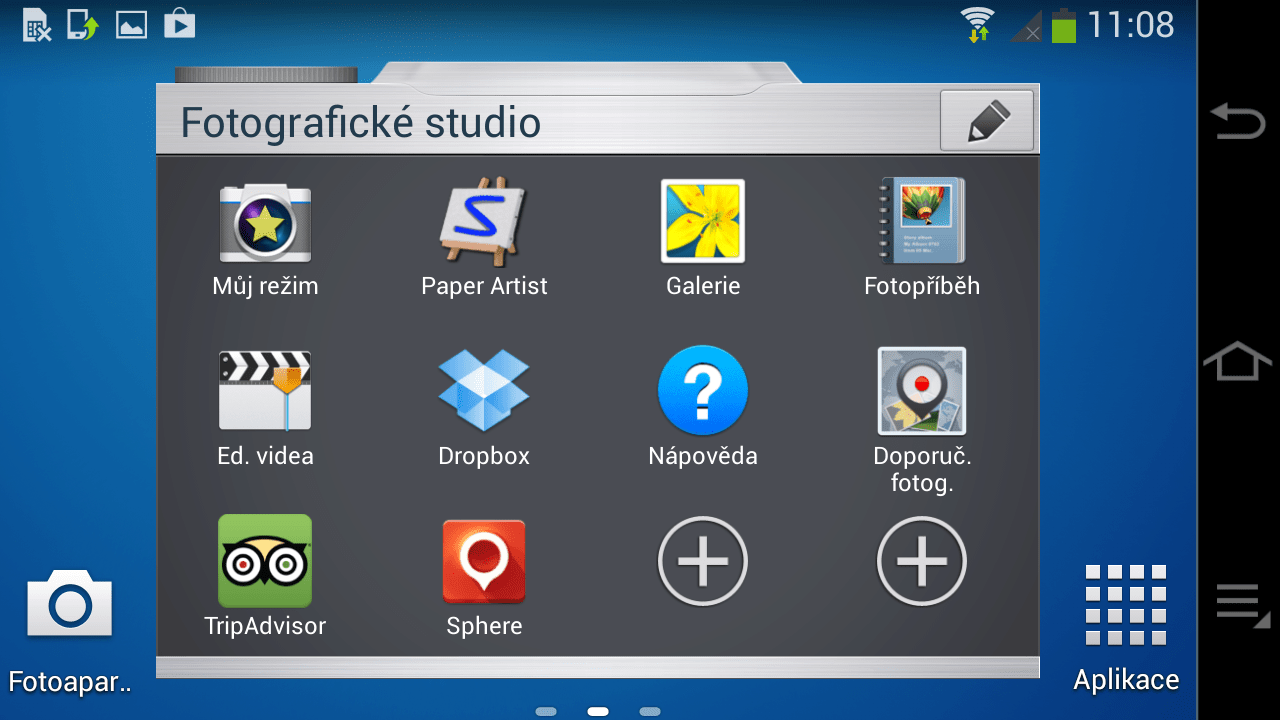Tap the 11:08 clock
The width and height of the screenshot is (1280, 720).
[1131, 24]
